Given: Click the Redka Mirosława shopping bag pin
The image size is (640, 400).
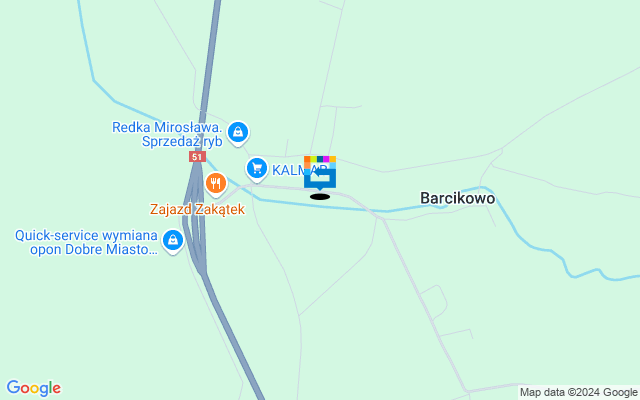Looking at the screenshot, I should coord(238,133).
